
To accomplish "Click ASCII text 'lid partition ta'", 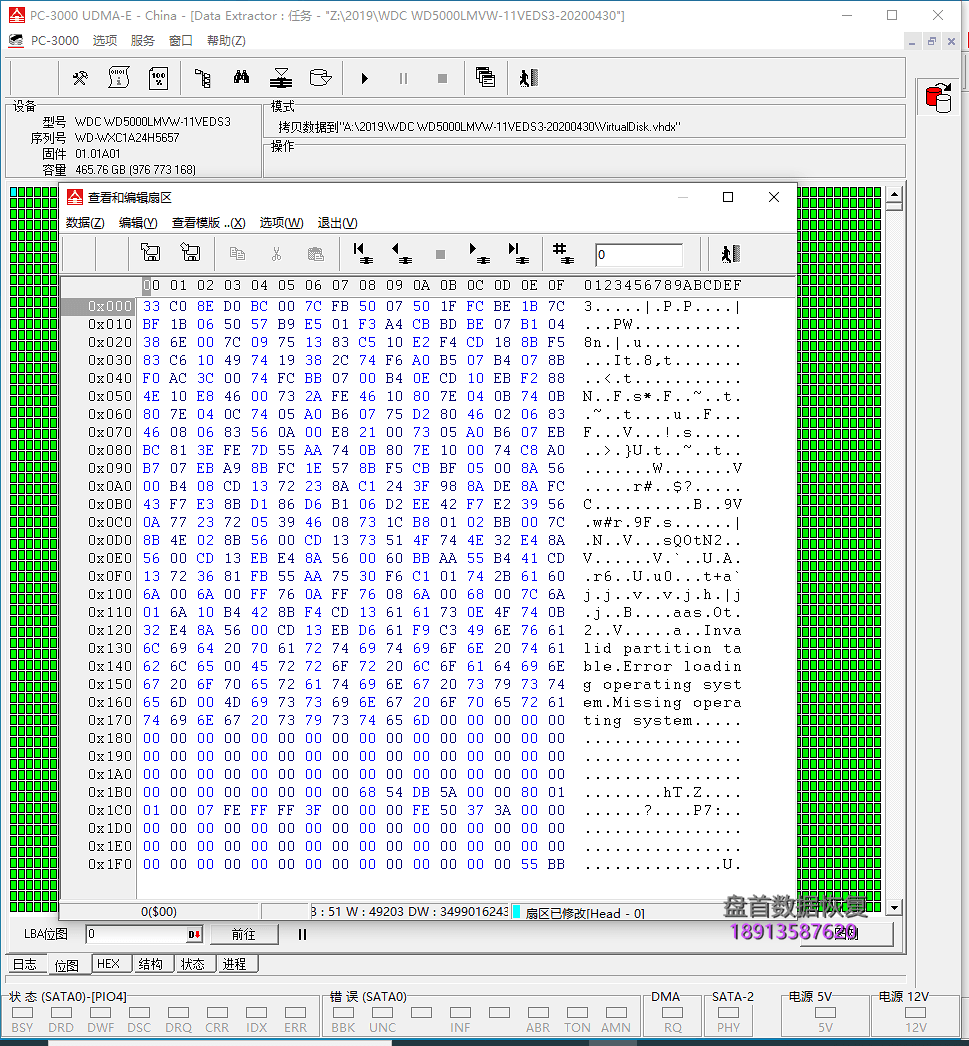I will click(662, 648).
